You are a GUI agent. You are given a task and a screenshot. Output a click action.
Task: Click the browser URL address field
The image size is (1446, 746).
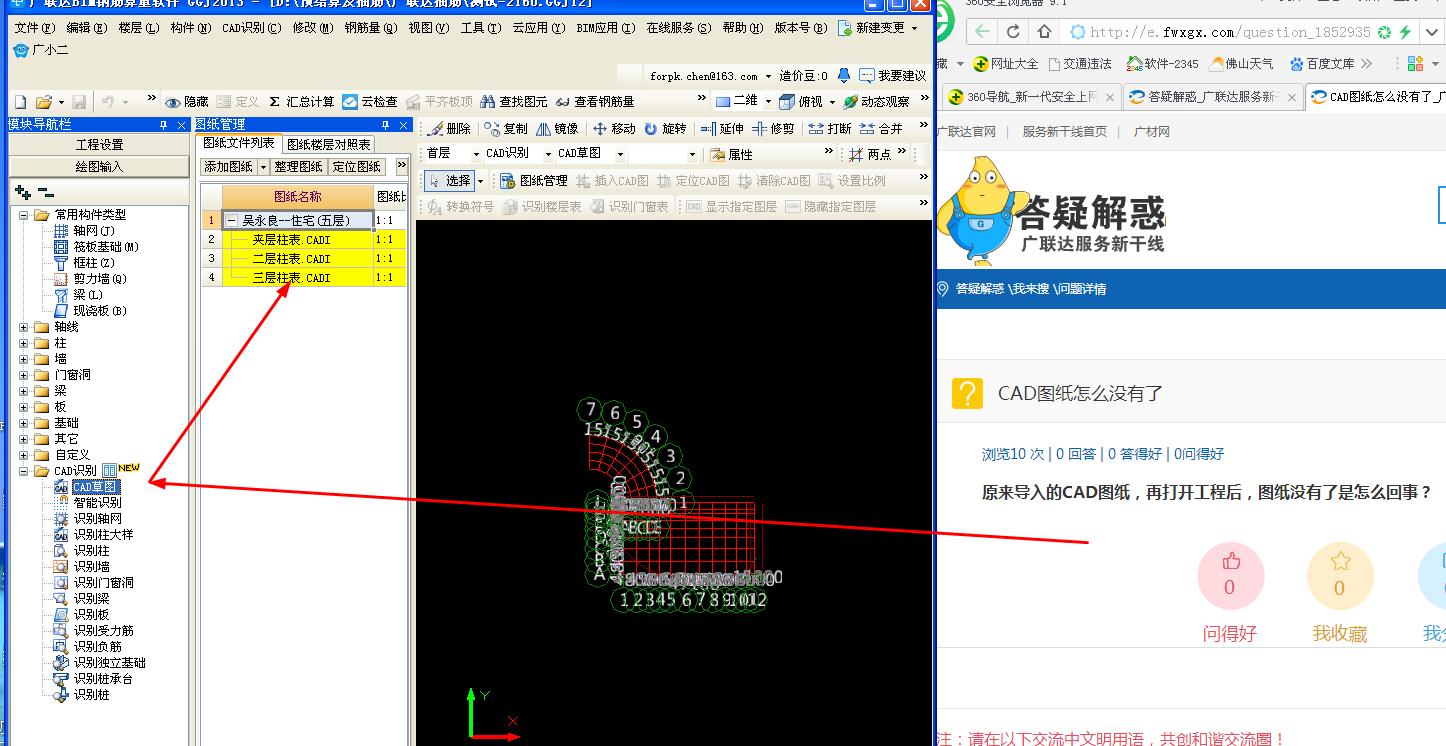[1230, 32]
